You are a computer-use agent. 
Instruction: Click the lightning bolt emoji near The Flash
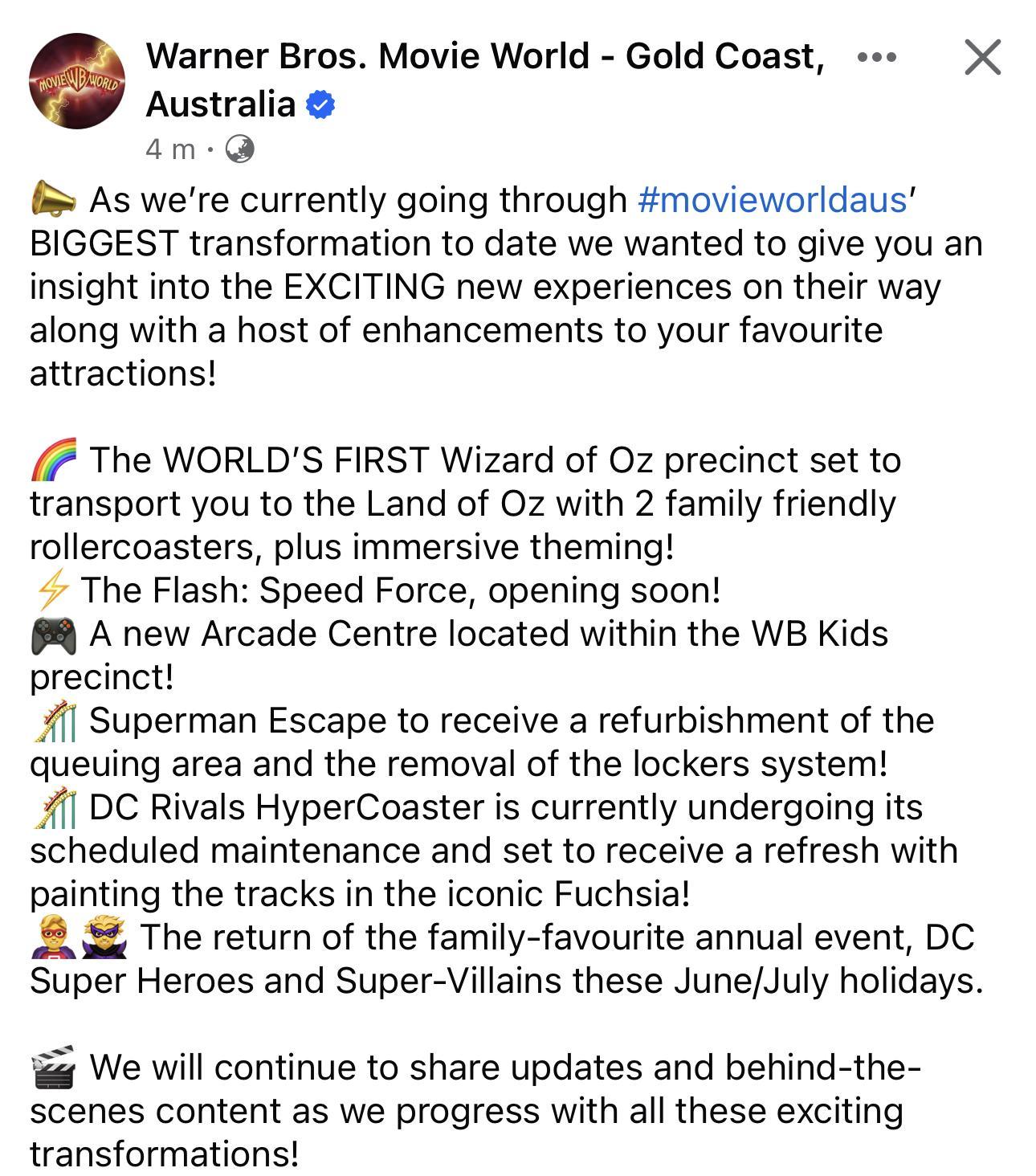53,590
